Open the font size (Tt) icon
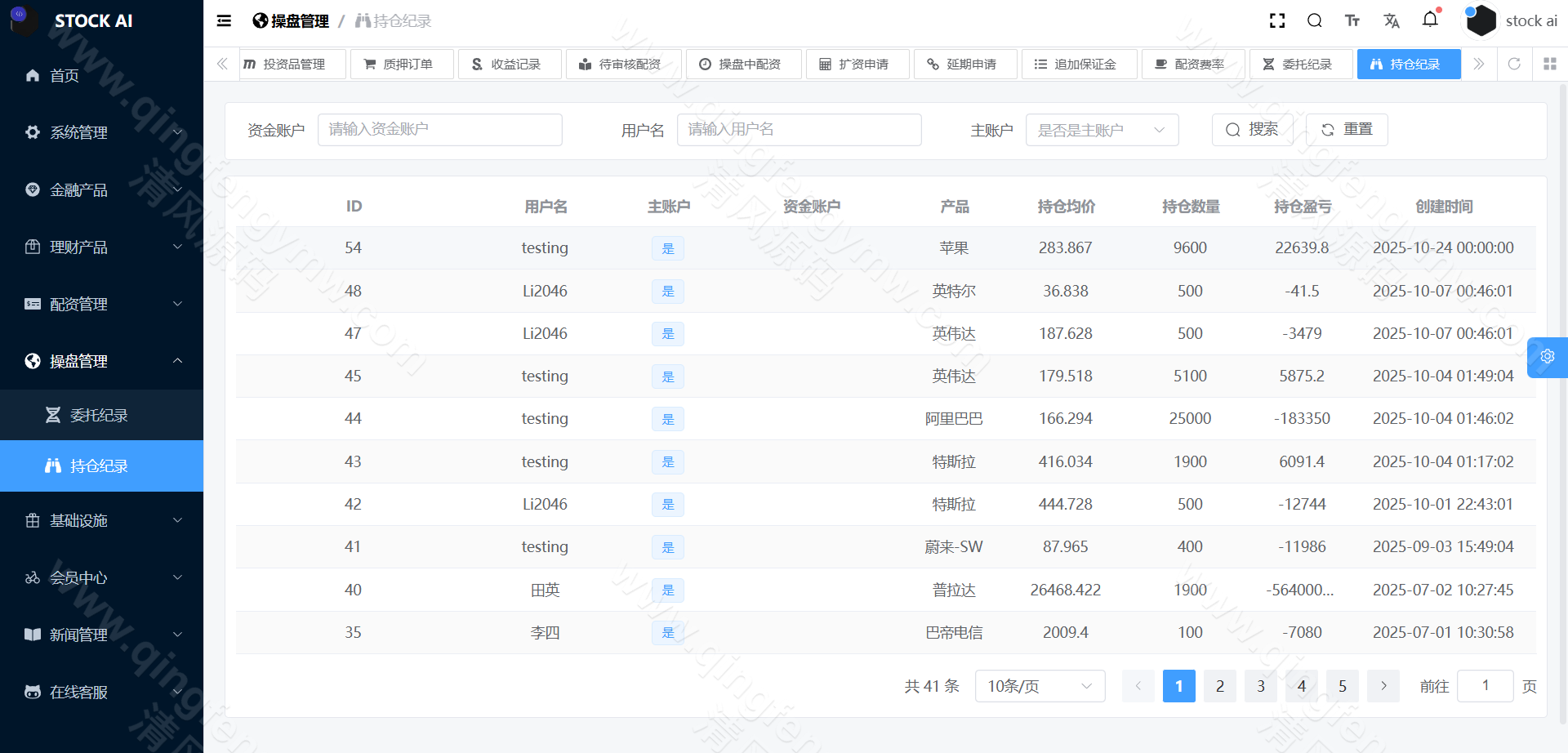Screen dimensions: 1568x753 point(1352,20)
